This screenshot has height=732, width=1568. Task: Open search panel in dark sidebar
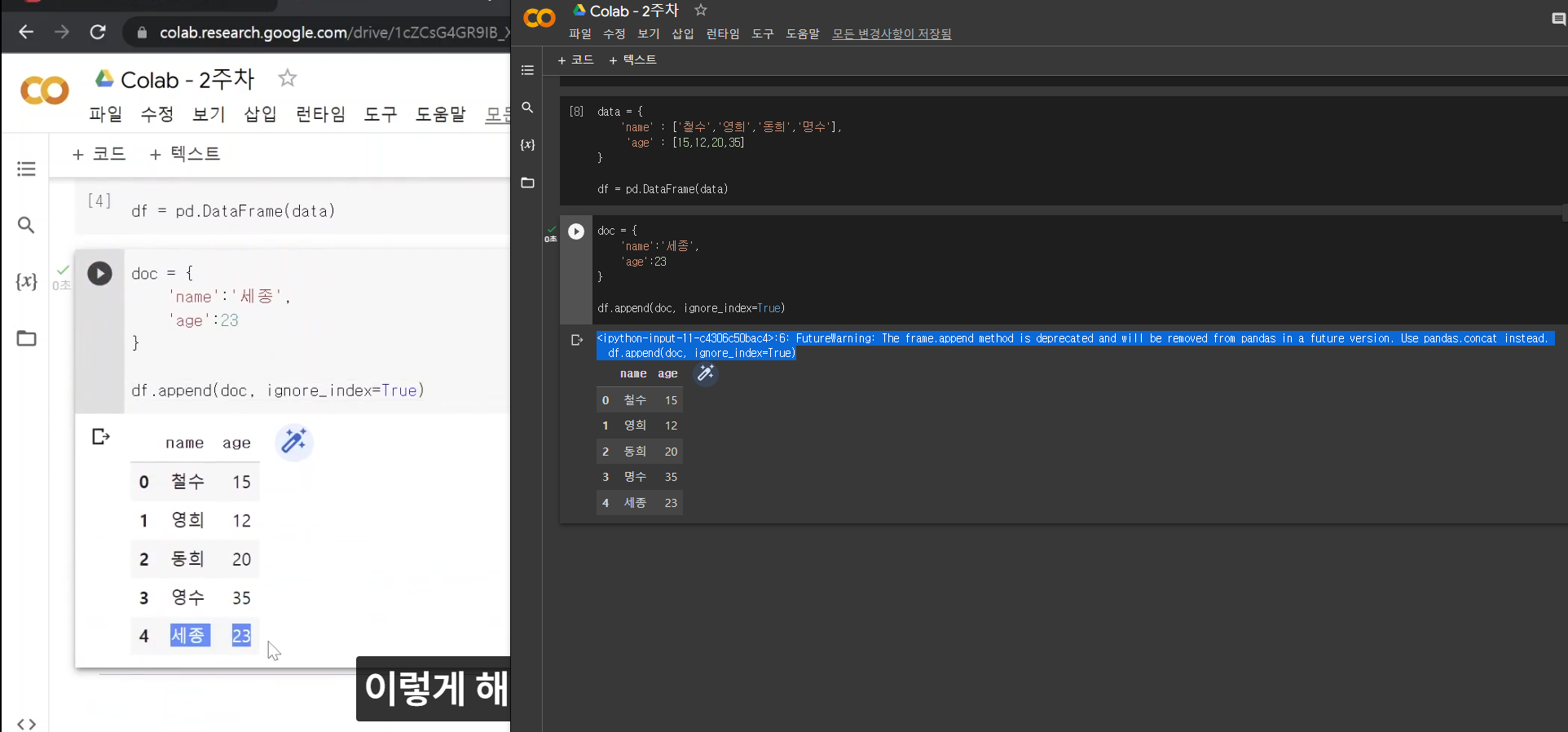click(x=527, y=108)
